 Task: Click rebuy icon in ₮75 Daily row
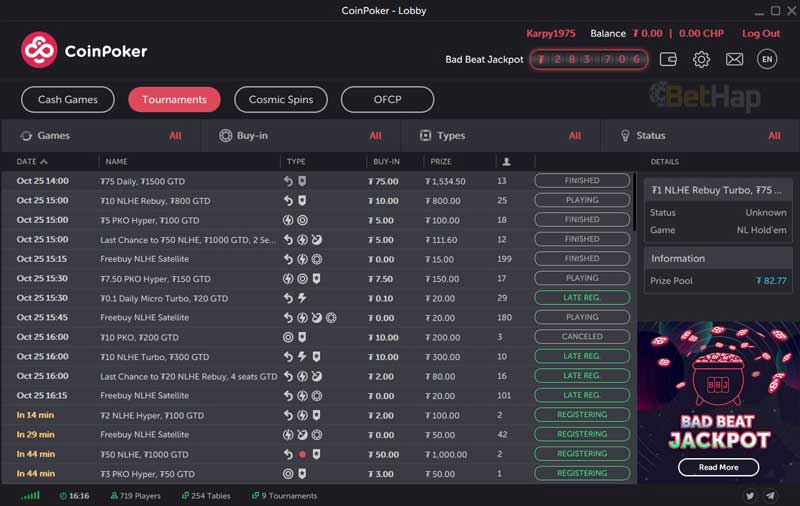[288, 181]
